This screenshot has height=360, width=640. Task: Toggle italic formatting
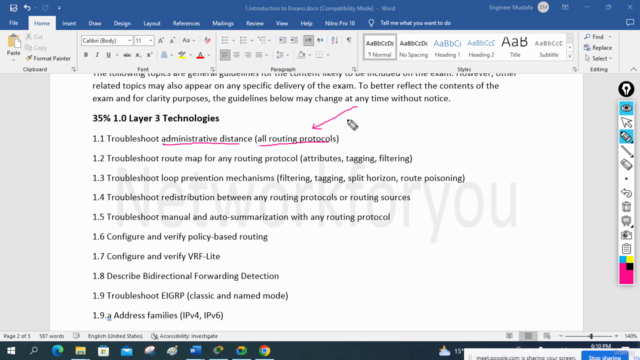tap(97, 55)
